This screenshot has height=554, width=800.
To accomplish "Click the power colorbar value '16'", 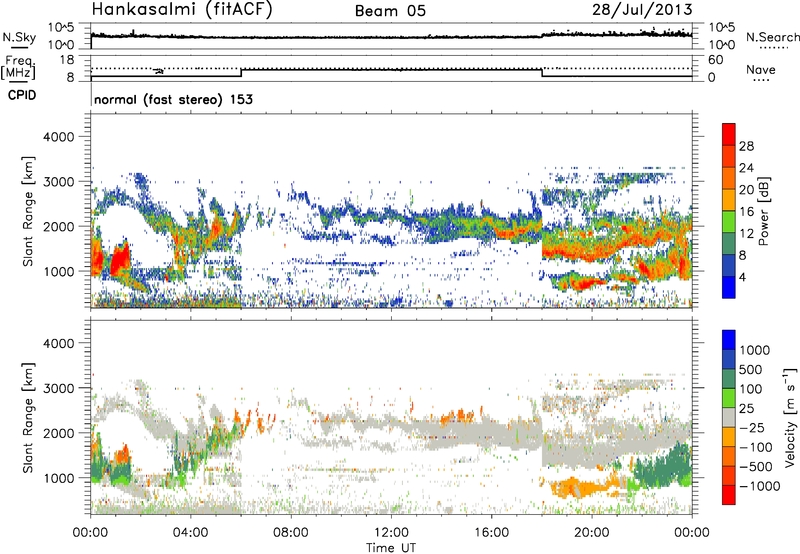I will 746,212.
